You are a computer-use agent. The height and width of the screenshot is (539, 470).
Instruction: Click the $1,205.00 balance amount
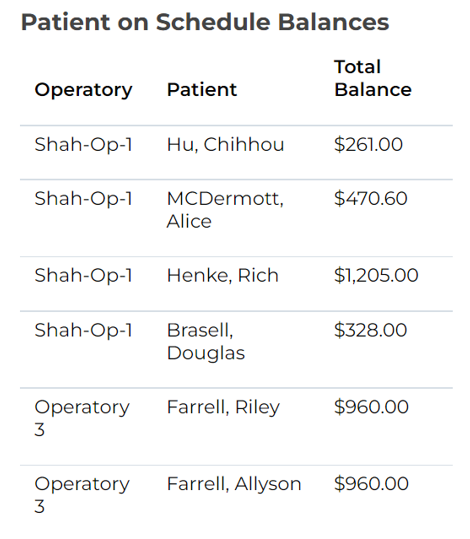[x=376, y=275]
